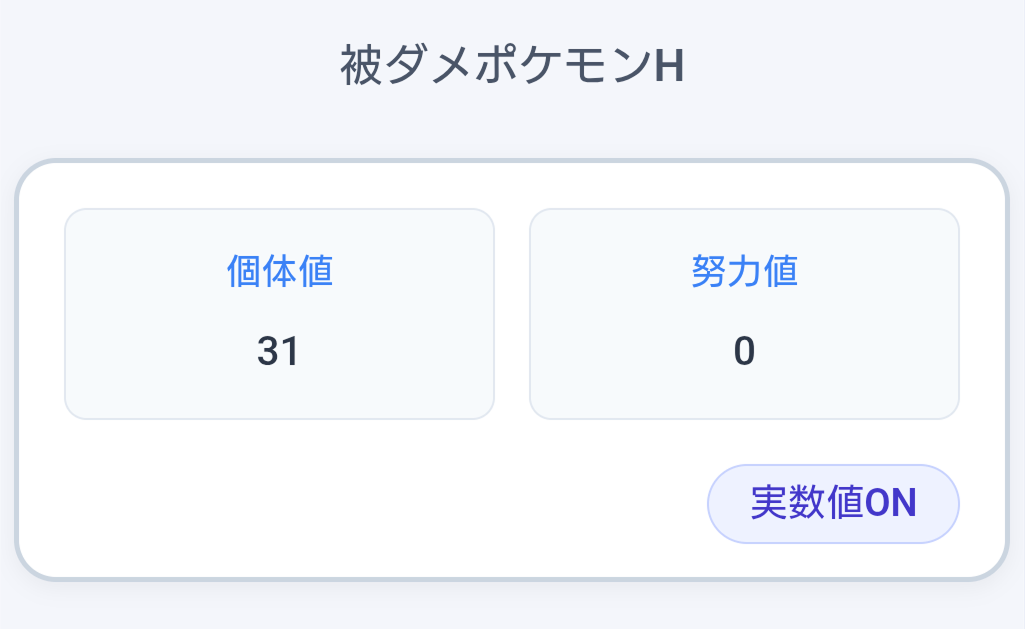This screenshot has width=1025, height=629.
Task: Tap the blue 個体値 text
Action: point(280,270)
